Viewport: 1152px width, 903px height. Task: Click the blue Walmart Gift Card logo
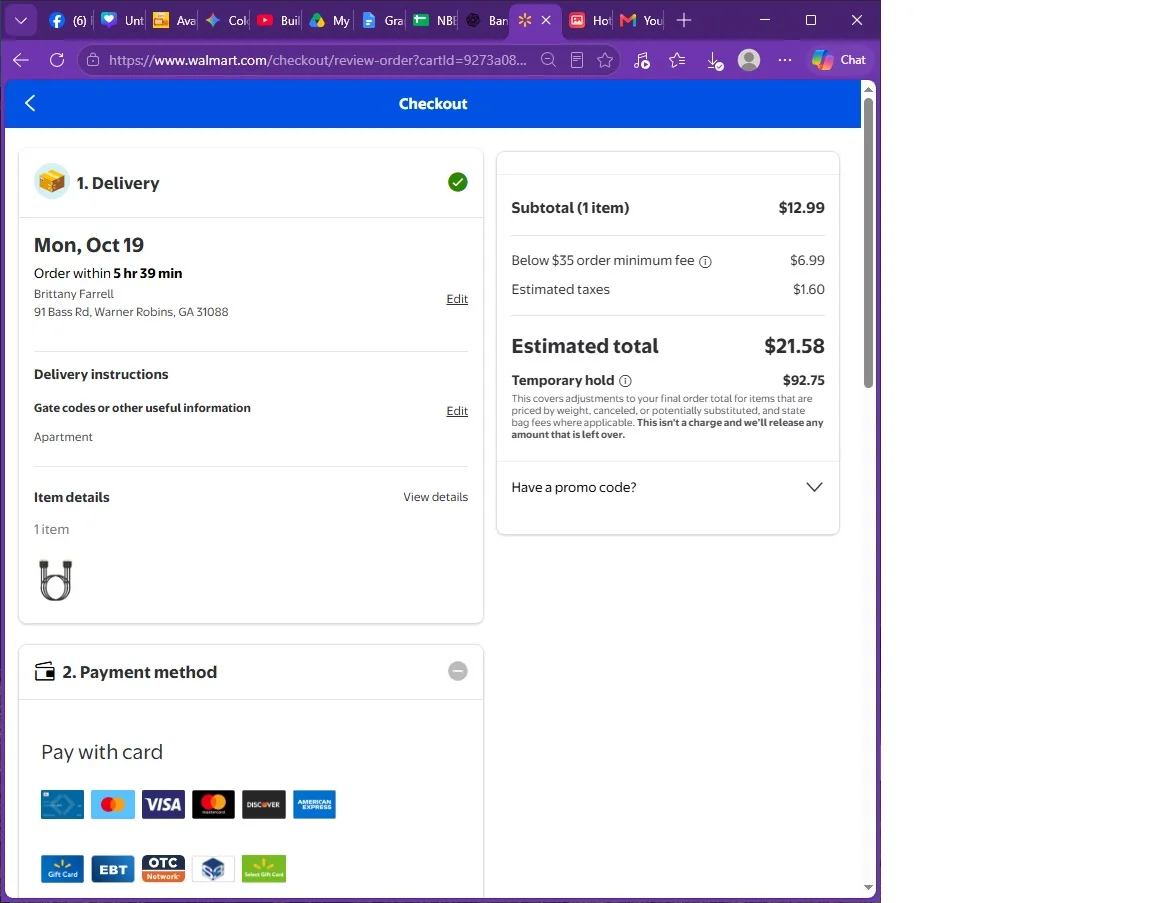pos(62,868)
